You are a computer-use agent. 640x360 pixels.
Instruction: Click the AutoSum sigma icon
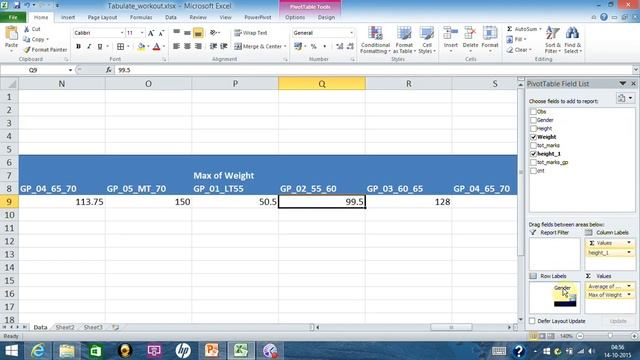[x=509, y=29]
